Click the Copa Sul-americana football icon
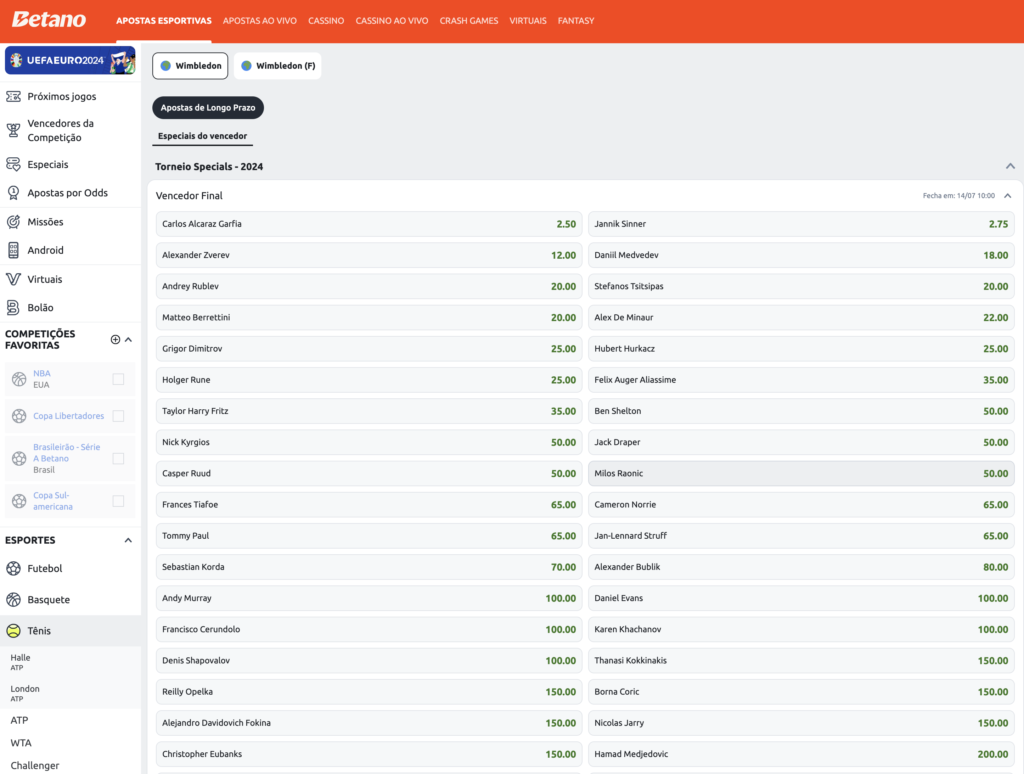Image resolution: width=1024 pixels, height=774 pixels. (19, 501)
